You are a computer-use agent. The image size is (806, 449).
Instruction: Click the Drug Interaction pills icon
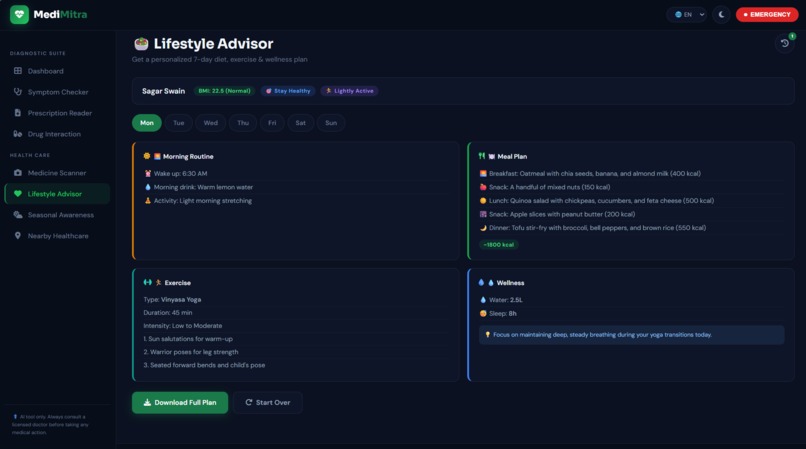point(18,134)
